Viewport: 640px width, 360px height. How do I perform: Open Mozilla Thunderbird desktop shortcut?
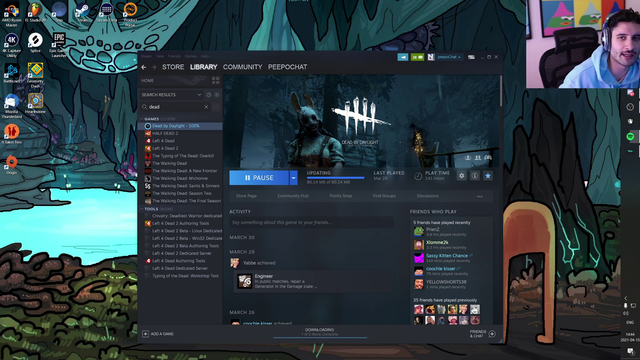11,106
